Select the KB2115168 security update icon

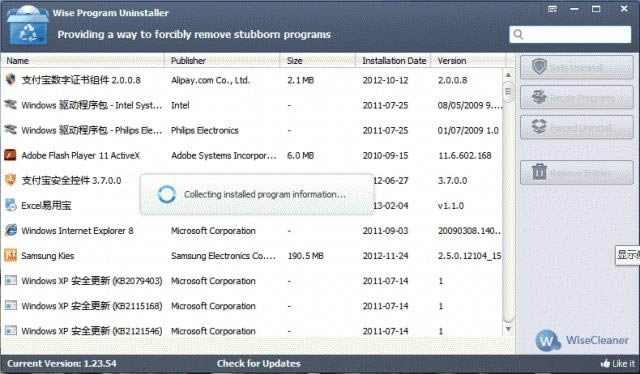coord(11,305)
